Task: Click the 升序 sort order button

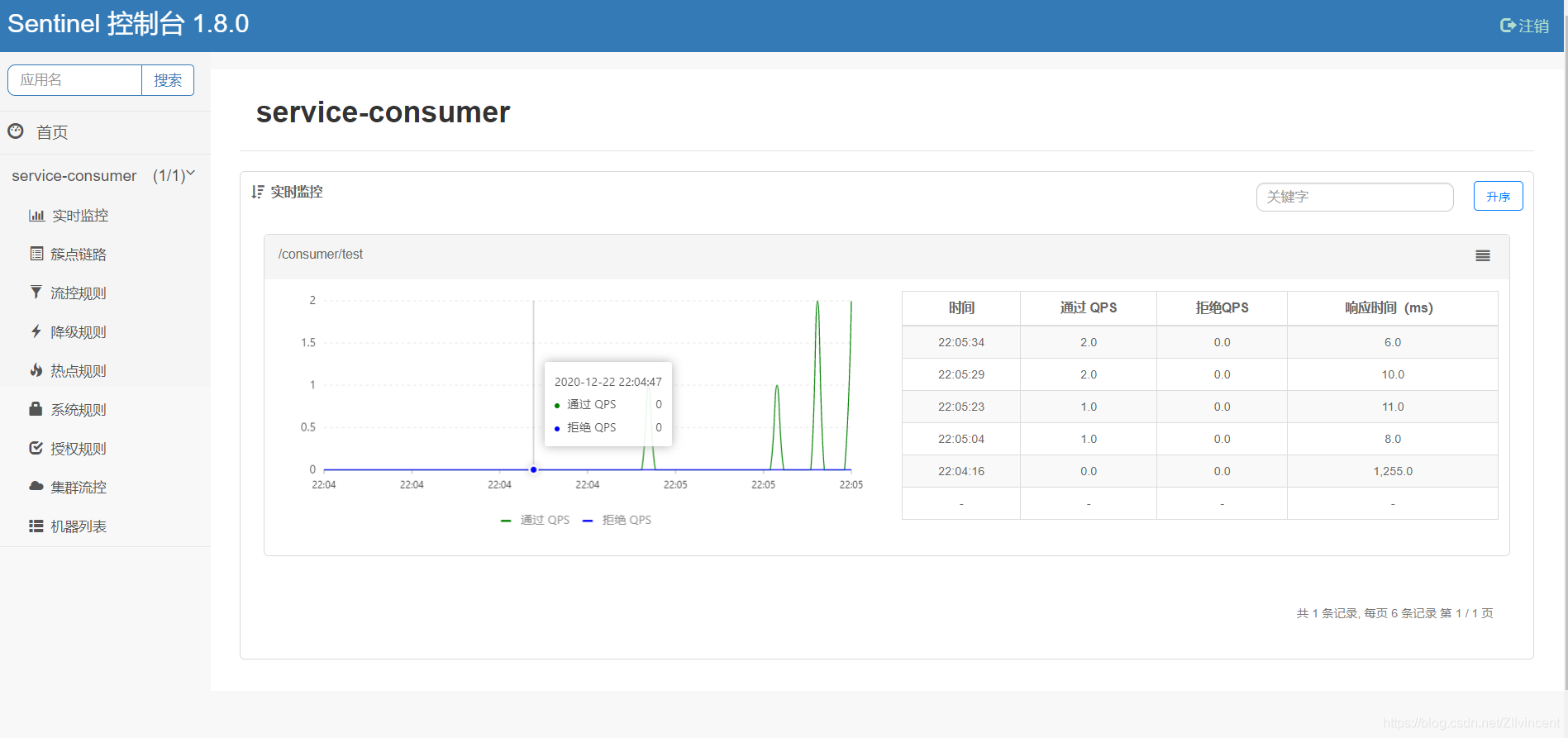Action: pos(1498,197)
